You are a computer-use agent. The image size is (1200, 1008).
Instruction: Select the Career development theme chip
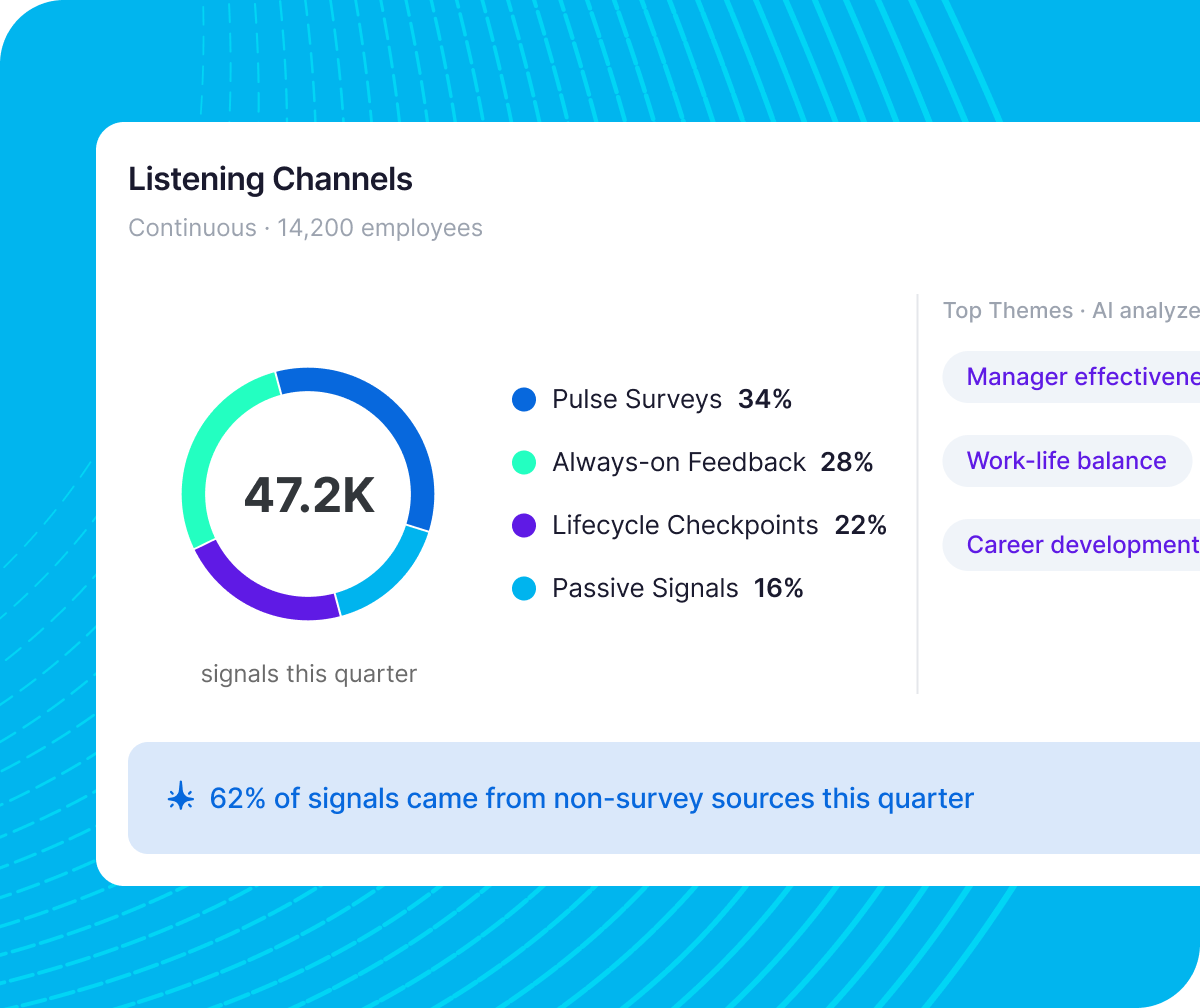1071,545
